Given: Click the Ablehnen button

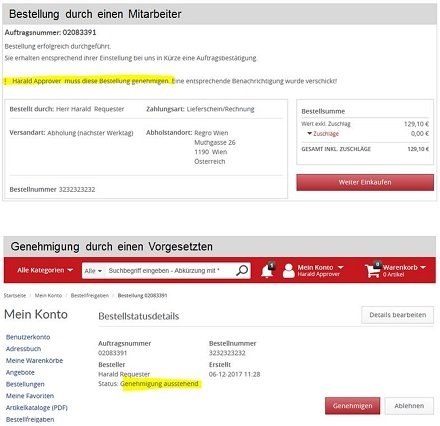Looking at the screenshot, I should (409, 406).
